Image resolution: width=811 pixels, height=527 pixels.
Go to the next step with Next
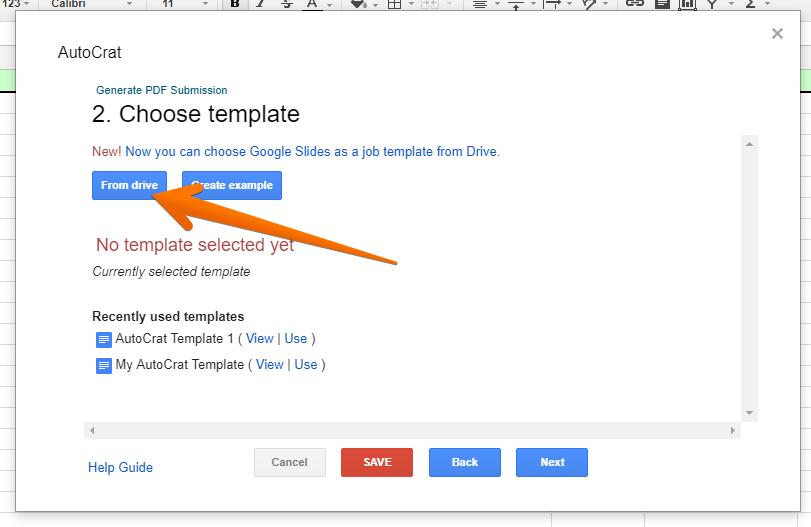[x=552, y=462]
